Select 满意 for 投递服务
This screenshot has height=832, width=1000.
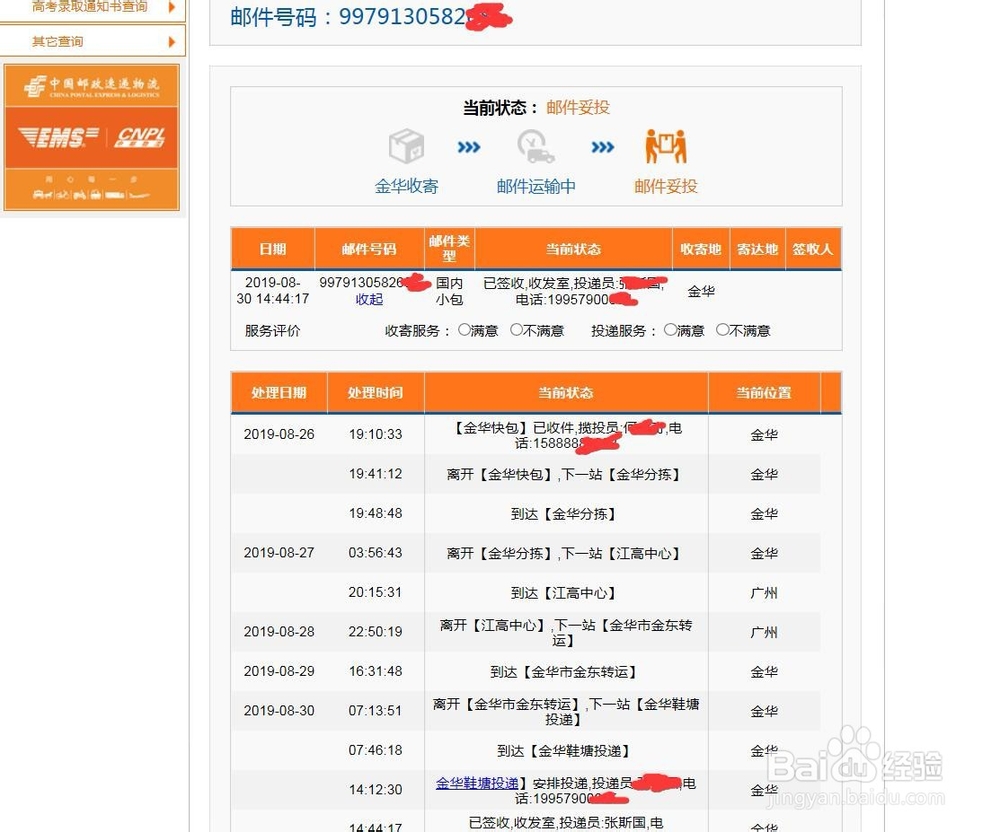670,330
